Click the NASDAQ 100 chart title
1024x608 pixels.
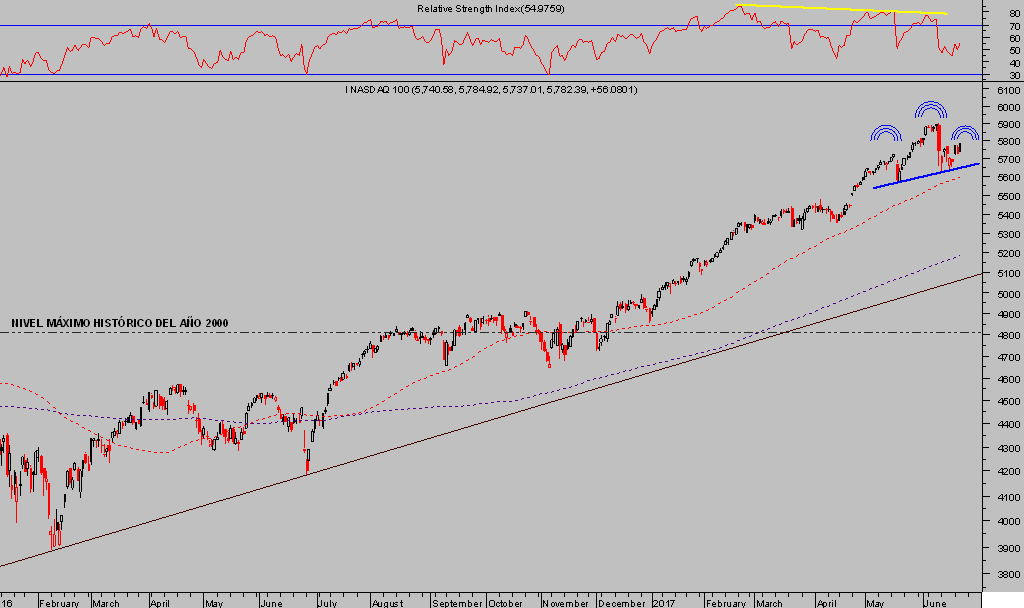[491, 90]
